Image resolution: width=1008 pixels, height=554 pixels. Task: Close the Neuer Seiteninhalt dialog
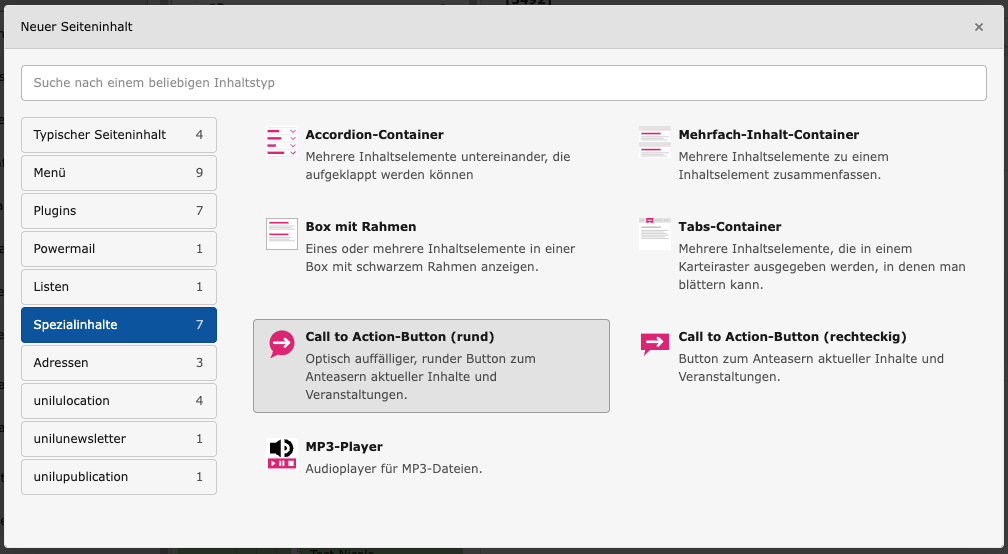(x=979, y=27)
